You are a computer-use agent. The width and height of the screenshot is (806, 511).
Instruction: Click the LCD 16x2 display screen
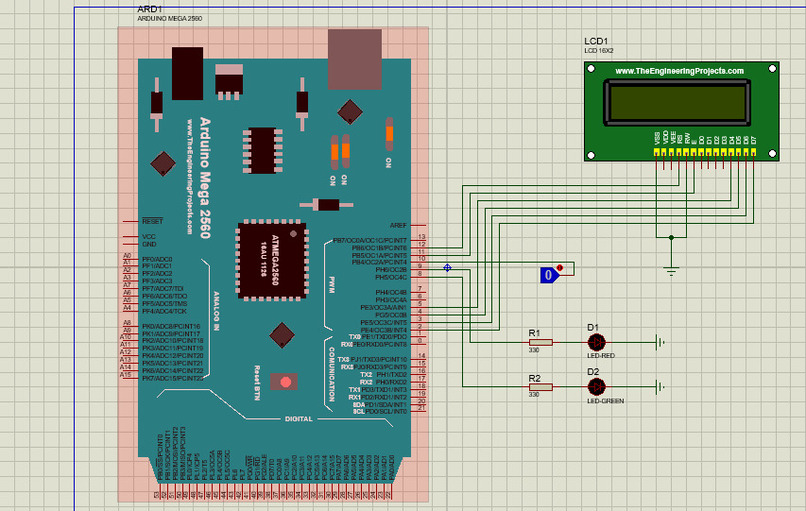[x=677, y=103]
